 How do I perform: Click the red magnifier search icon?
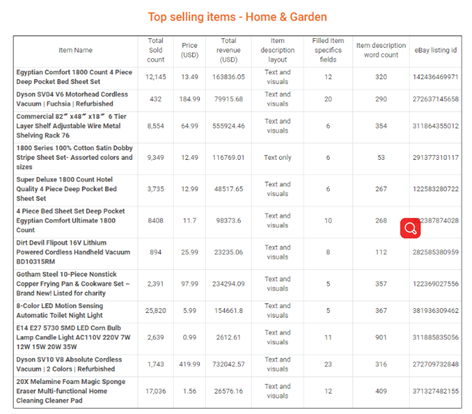pos(410,228)
